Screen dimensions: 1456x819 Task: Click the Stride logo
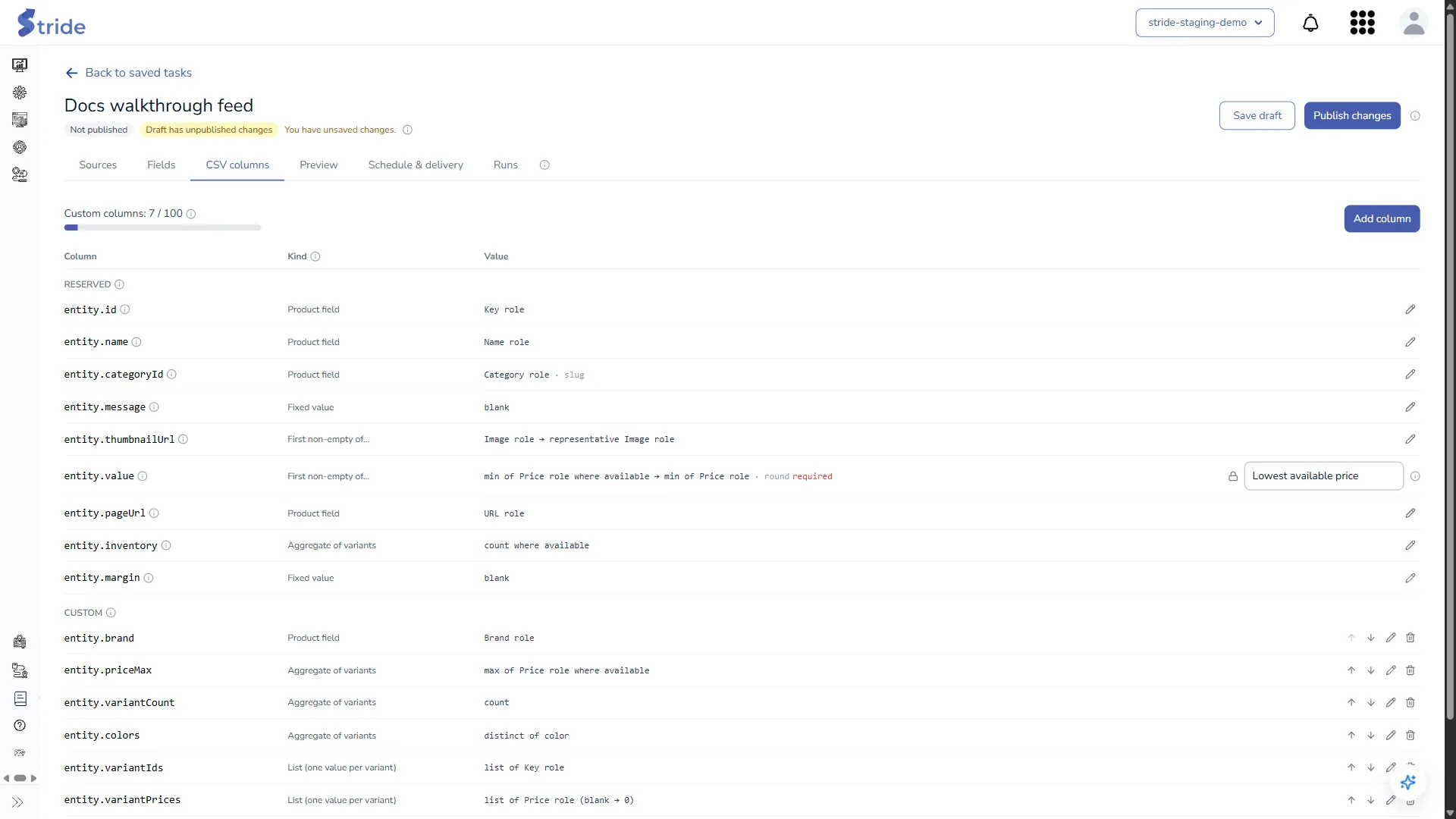[52, 23]
